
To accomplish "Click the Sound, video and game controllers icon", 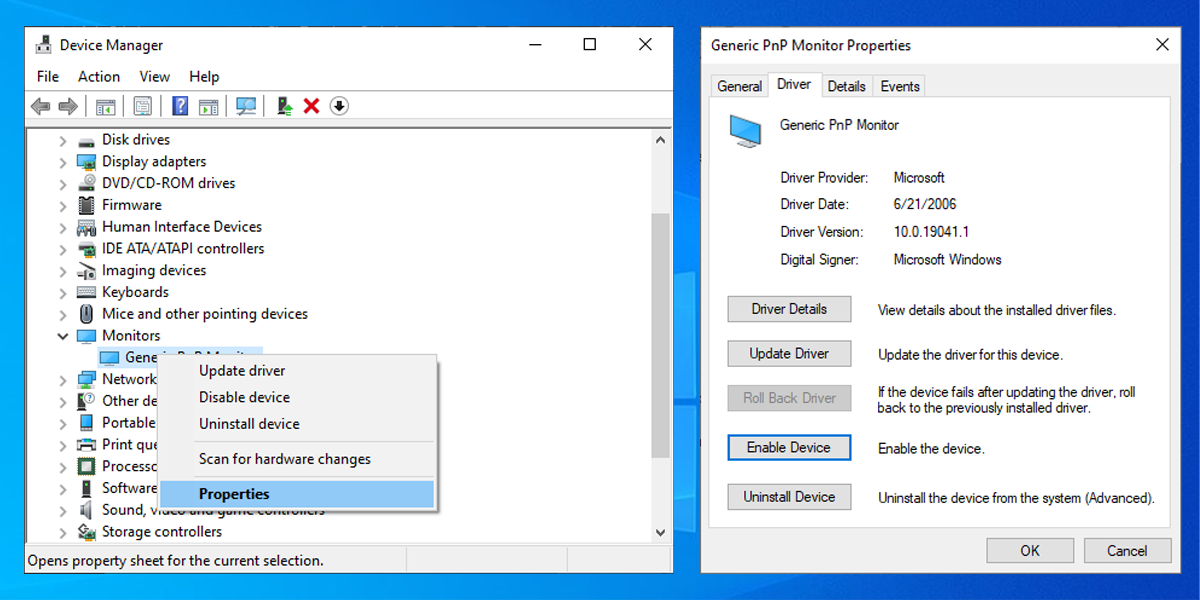I will click(87, 510).
